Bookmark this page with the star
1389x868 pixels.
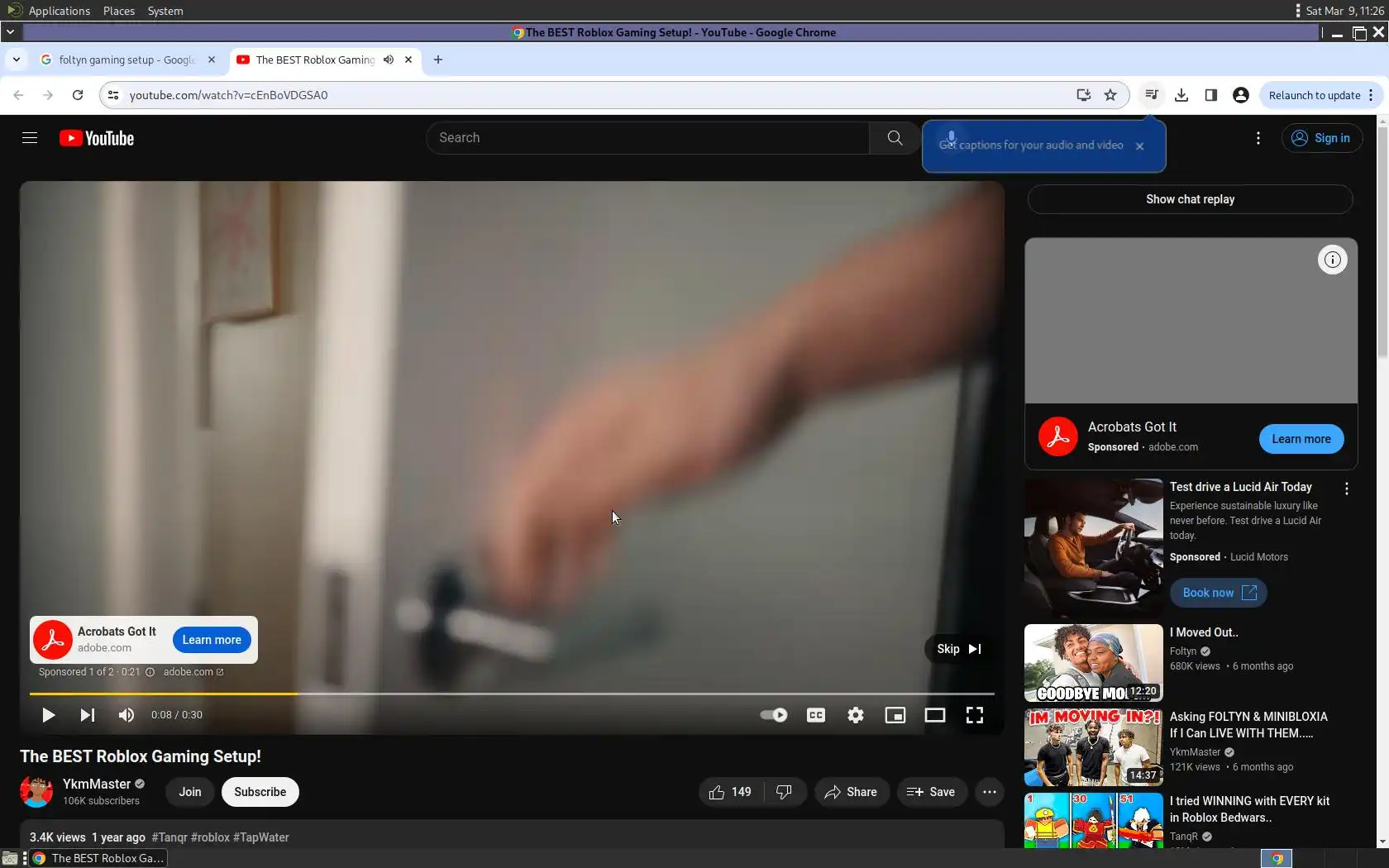1110,95
